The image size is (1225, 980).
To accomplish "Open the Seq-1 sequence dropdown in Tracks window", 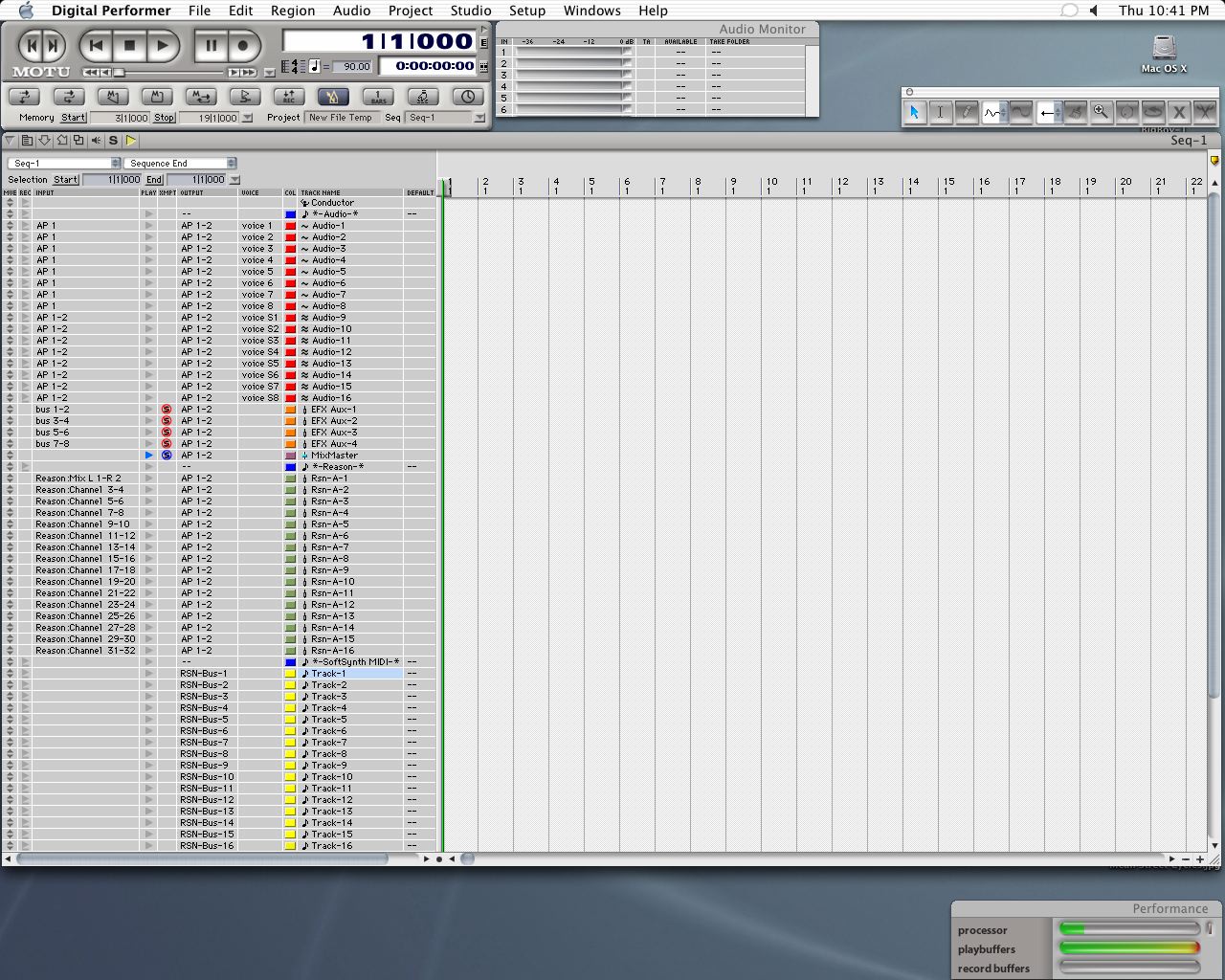I will click(64, 164).
